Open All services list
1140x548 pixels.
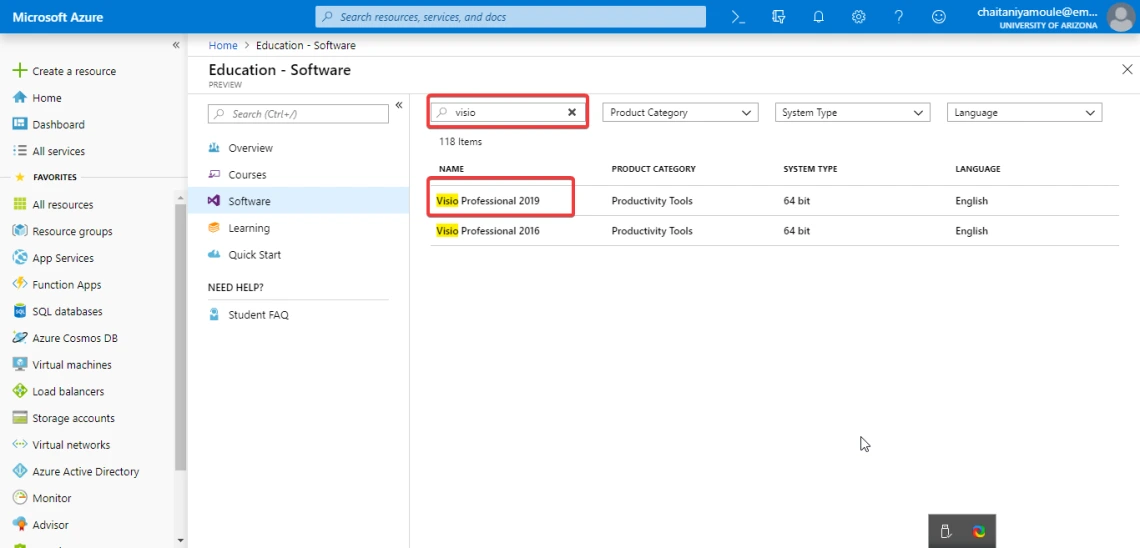tap(58, 151)
